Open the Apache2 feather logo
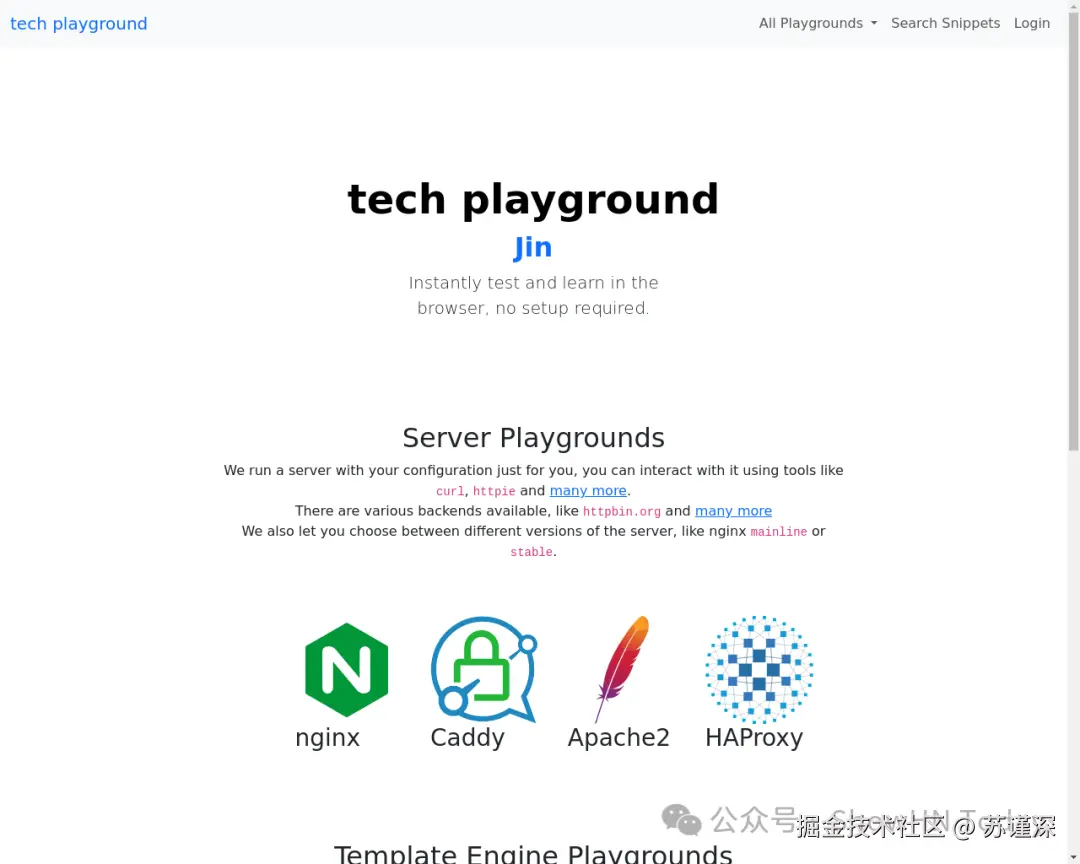 [x=622, y=670]
